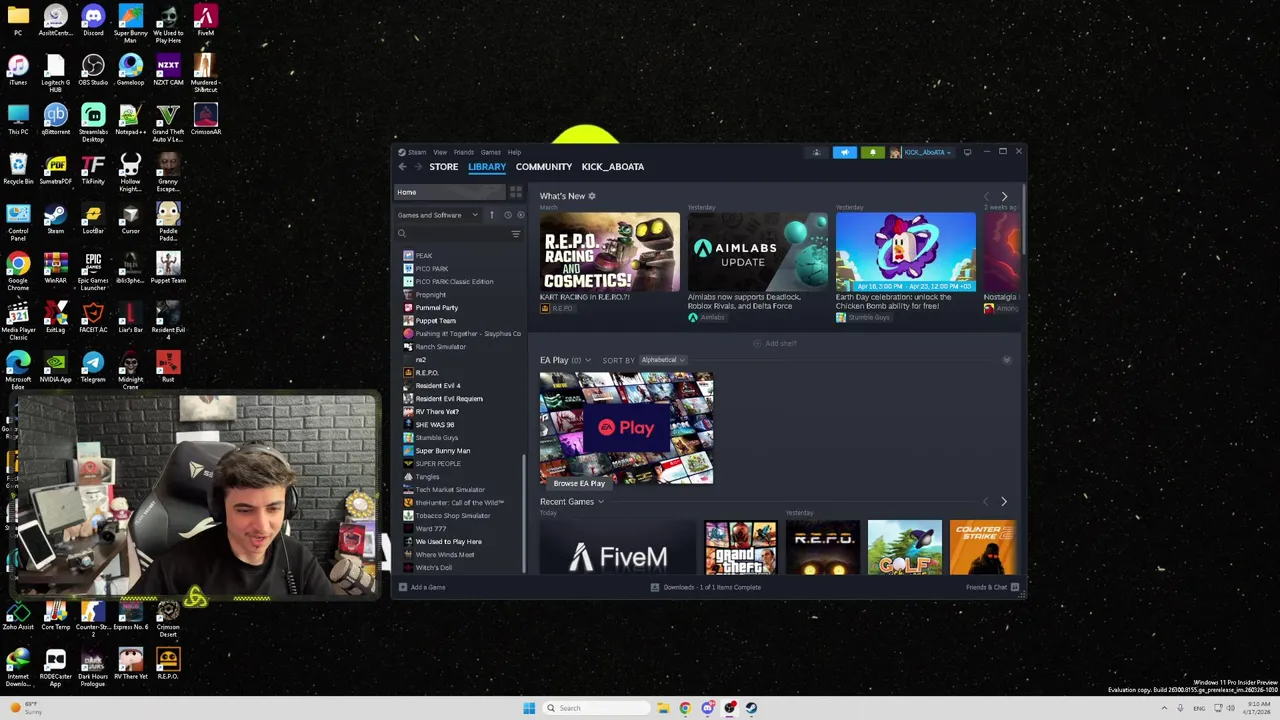Viewport: 1280px width, 720px height.
Task: Open Friends & Chat
Action: (992, 588)
